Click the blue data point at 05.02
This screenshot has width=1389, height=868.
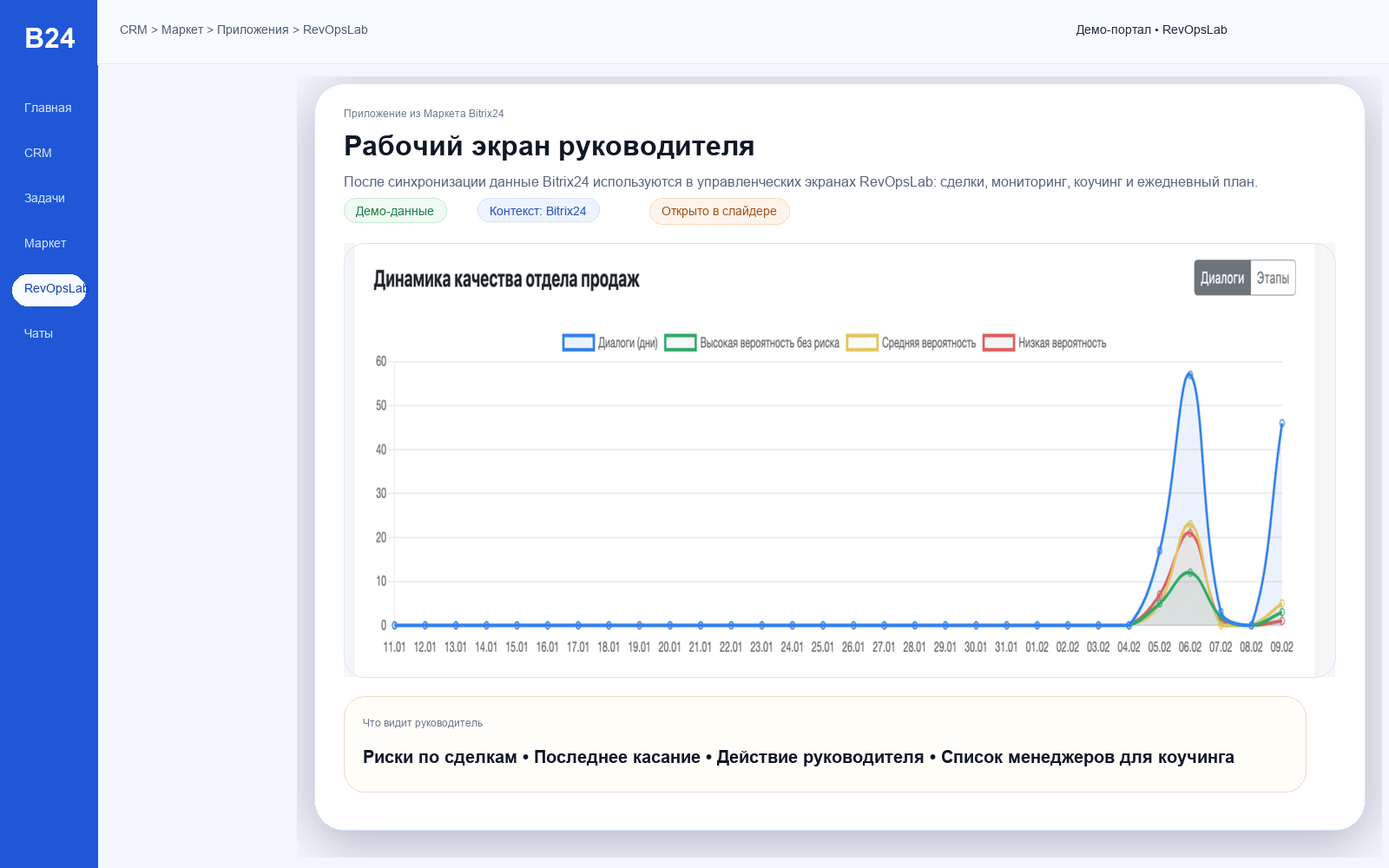[1160, 550]
